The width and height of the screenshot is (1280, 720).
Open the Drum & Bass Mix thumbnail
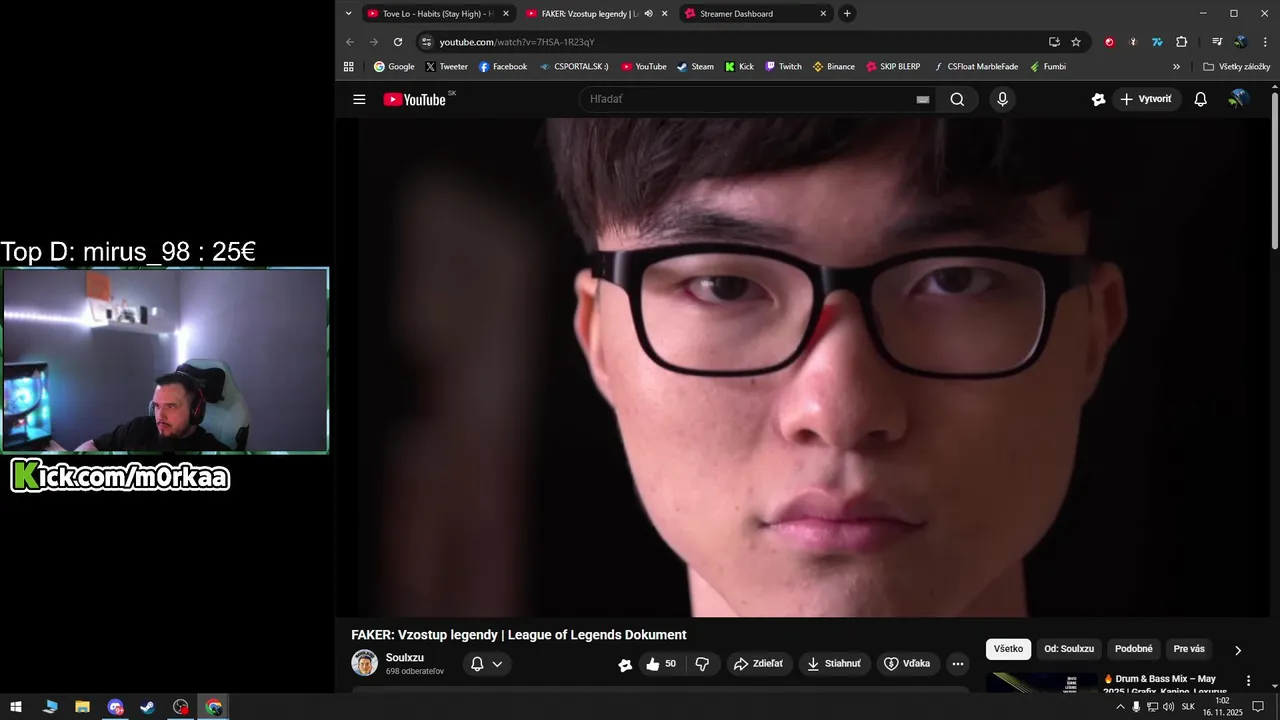click(1042, 682)
